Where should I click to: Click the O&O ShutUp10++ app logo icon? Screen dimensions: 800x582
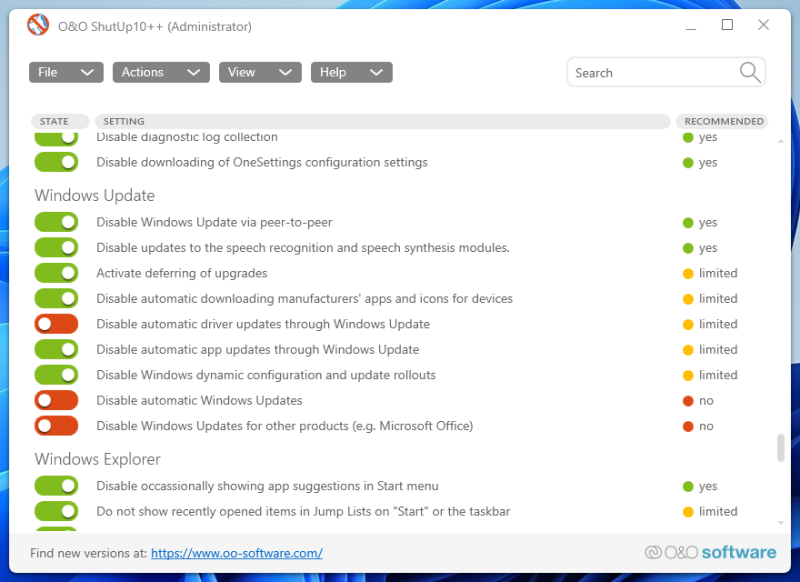click(38, 25)
